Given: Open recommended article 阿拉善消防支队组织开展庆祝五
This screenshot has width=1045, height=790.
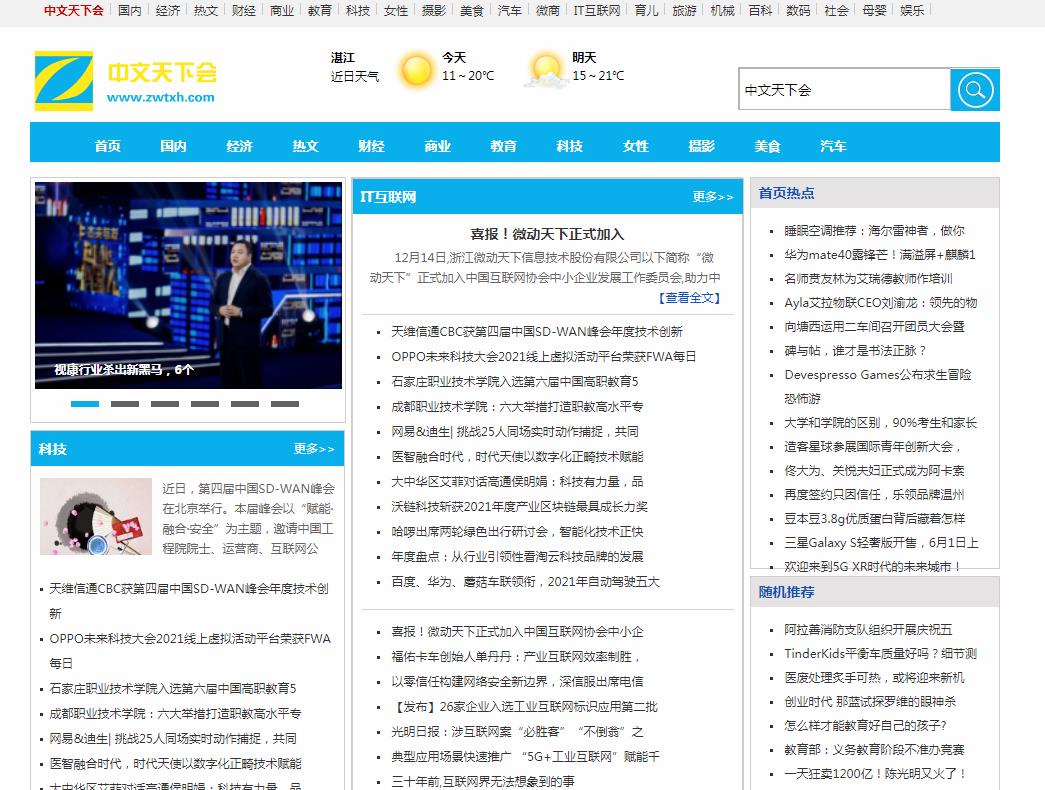Looking at the screenshot, I should tap(868, 629).
